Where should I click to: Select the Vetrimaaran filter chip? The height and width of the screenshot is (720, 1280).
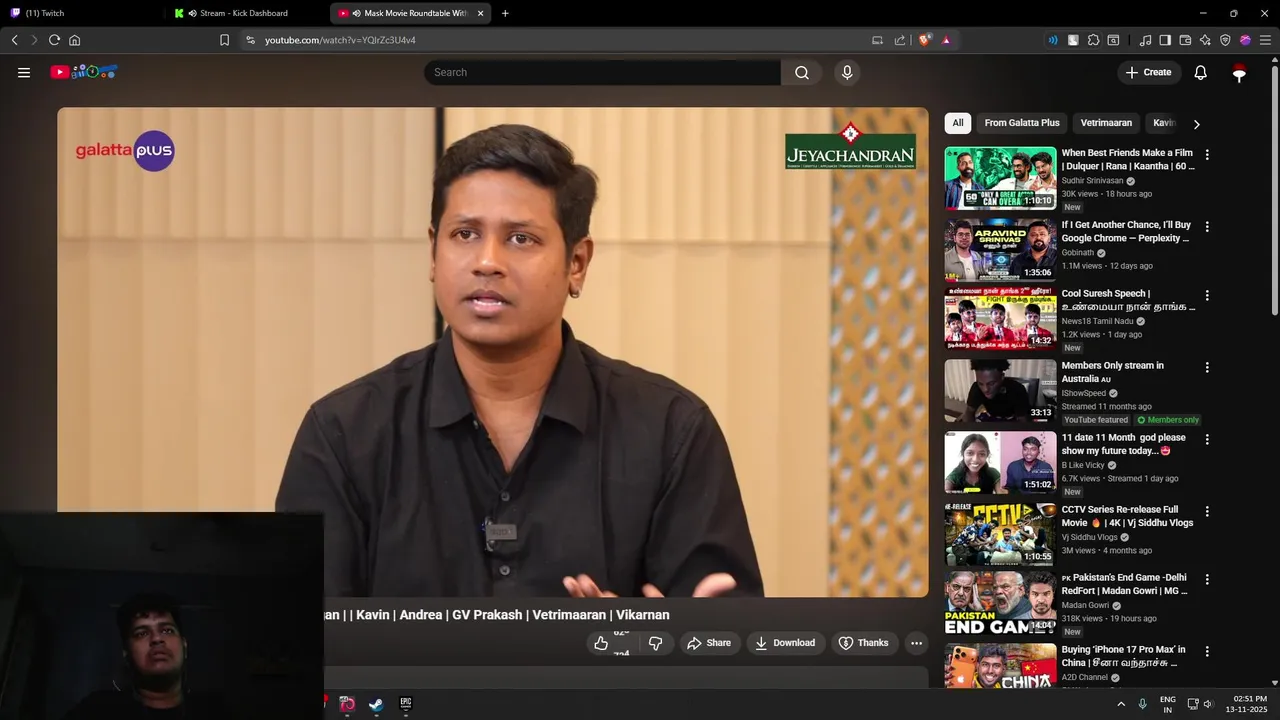click(x=1106, y=123)
